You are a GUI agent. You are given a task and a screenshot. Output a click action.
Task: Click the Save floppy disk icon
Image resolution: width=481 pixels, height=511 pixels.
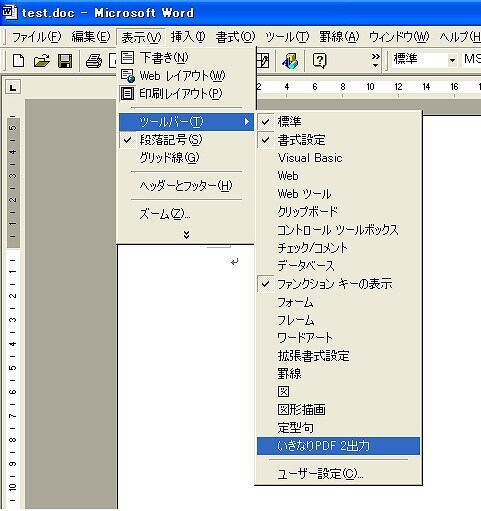coord(65,61)
